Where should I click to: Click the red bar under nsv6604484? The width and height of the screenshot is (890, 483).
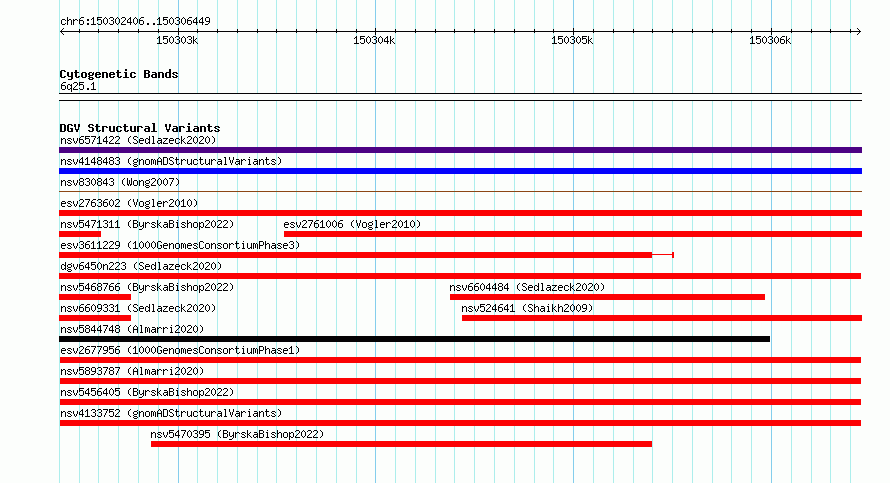pyautogui.click(x=607, y=297)
